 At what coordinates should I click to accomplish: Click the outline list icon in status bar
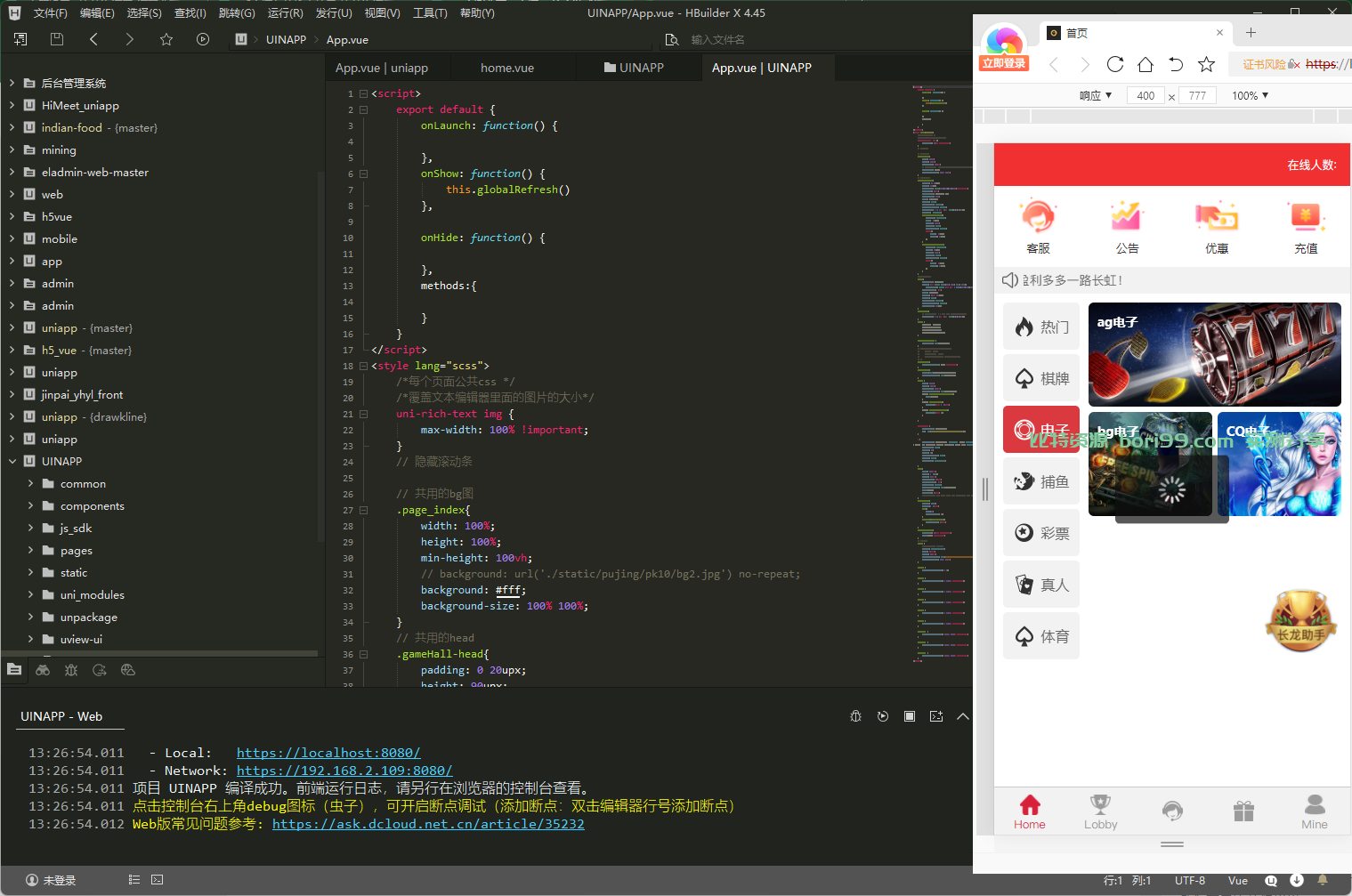point(134,880)
